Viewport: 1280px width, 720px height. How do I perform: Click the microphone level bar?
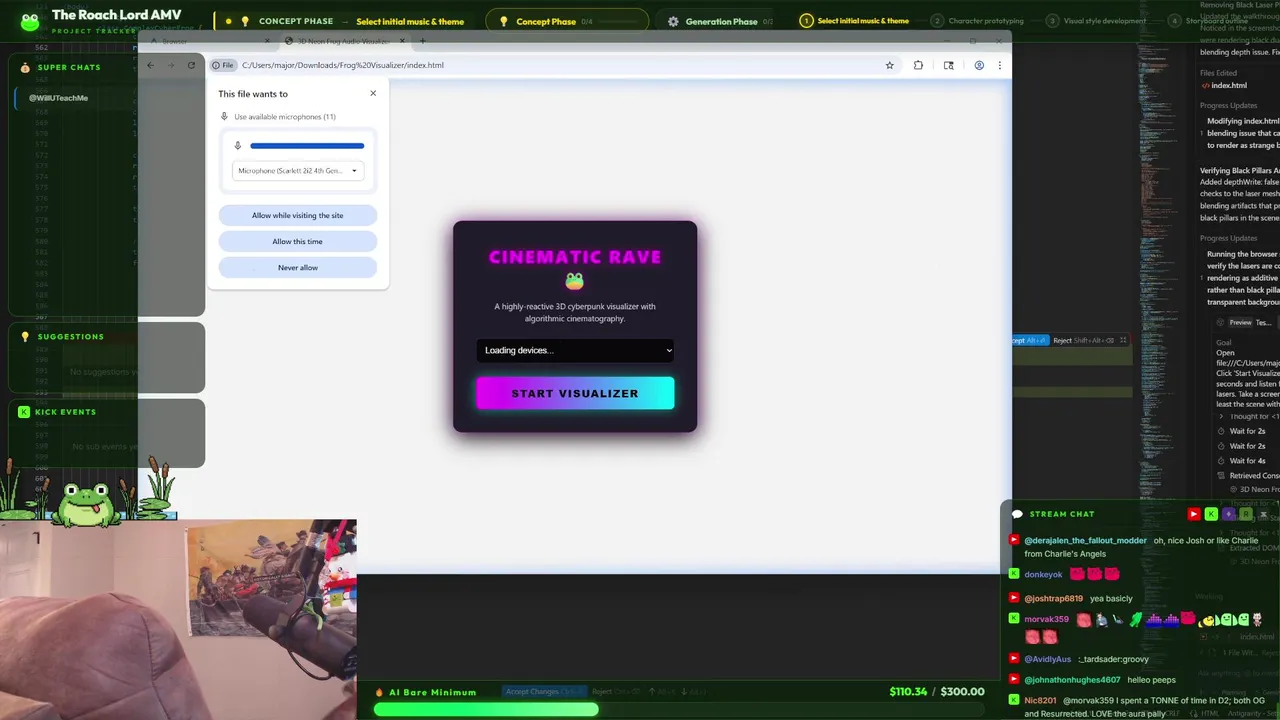(x=307, y=146)
